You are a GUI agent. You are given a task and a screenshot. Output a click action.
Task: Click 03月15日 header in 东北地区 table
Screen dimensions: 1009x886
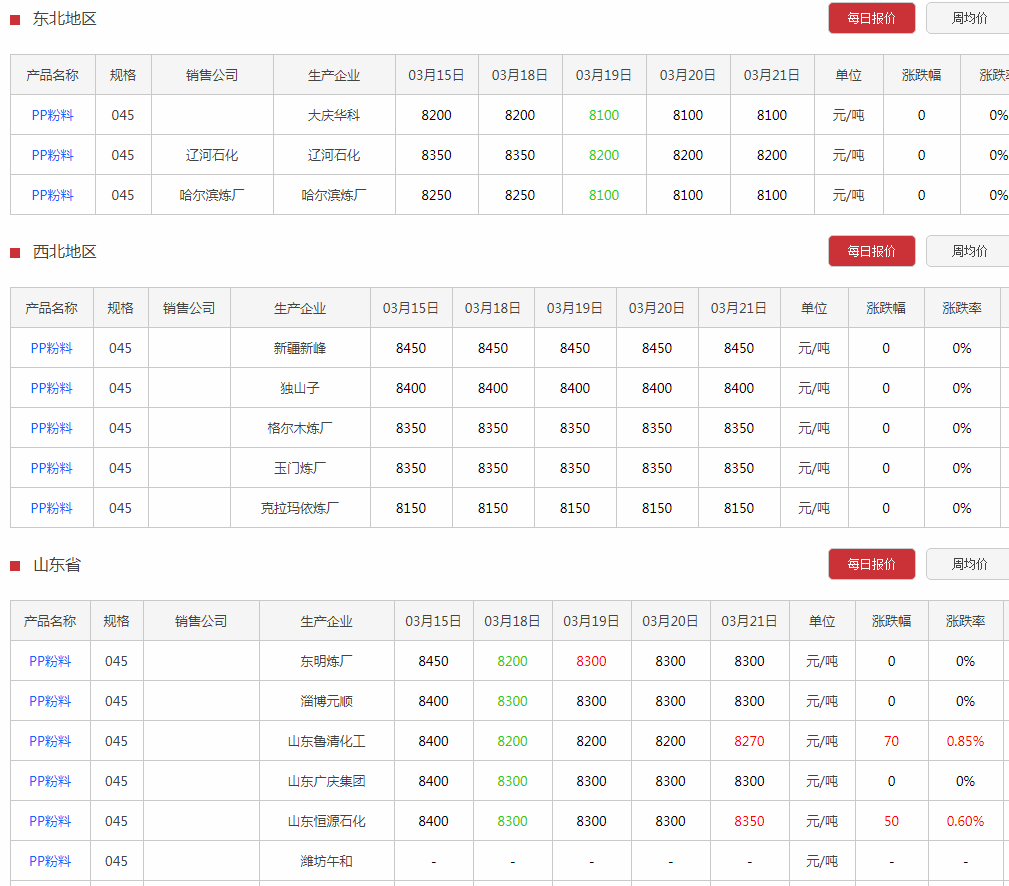pos(436,75)
